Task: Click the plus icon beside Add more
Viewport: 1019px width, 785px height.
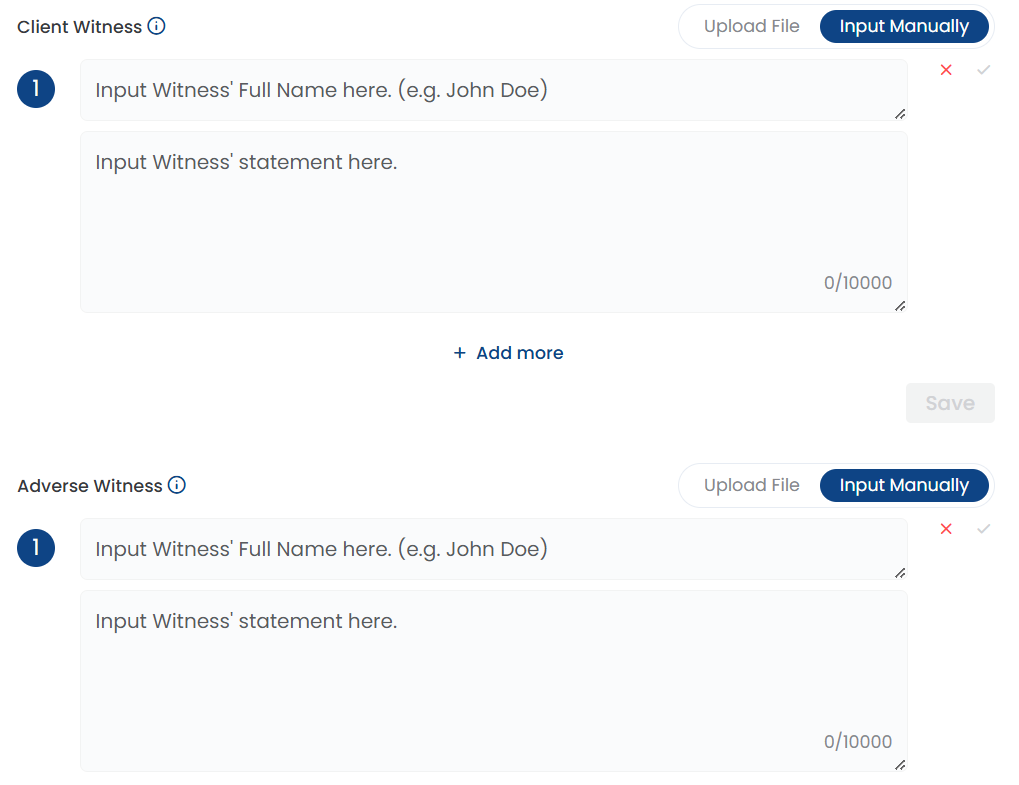Action: (459, 353)
